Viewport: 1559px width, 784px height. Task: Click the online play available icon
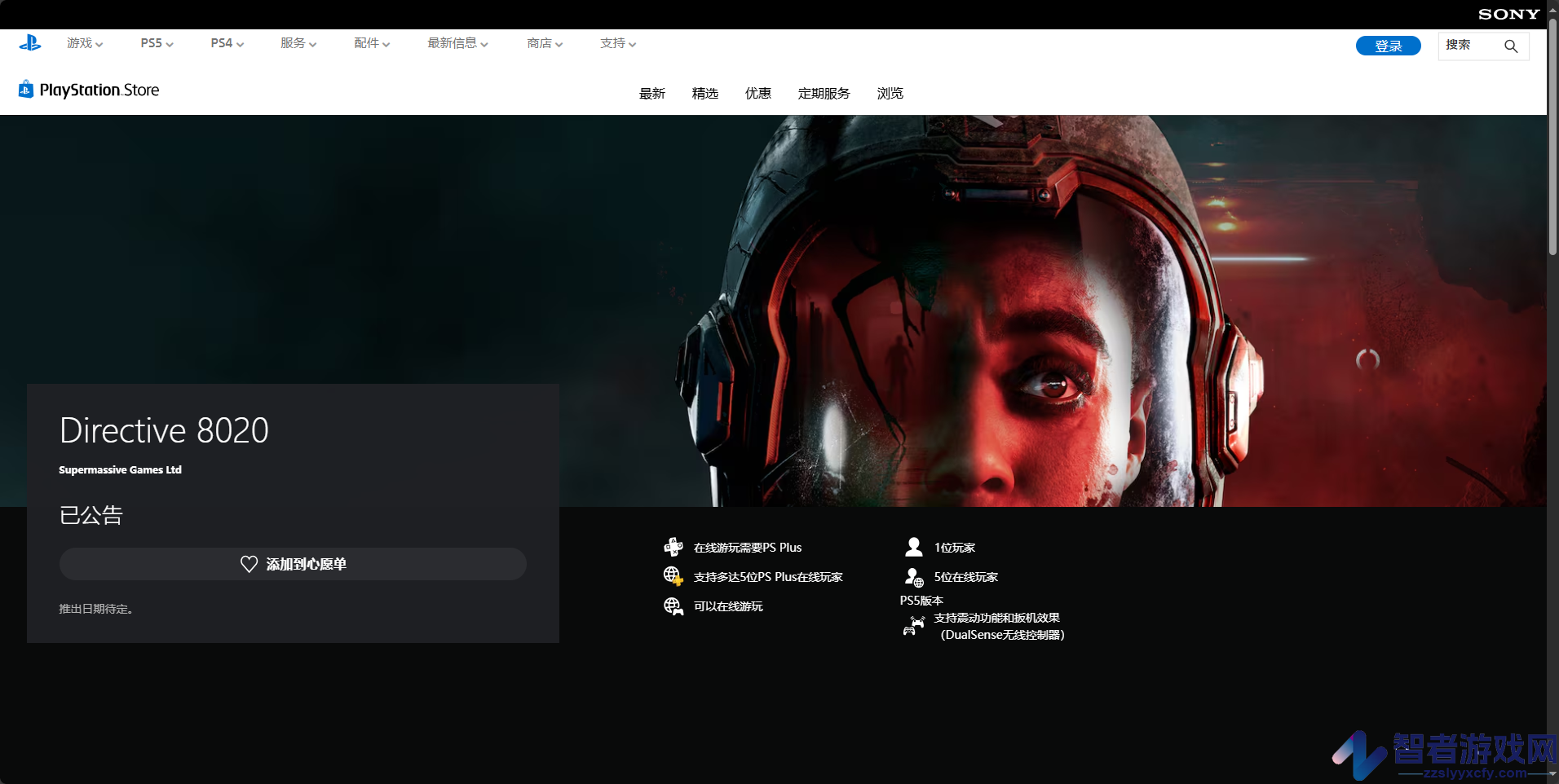point(673,606)
